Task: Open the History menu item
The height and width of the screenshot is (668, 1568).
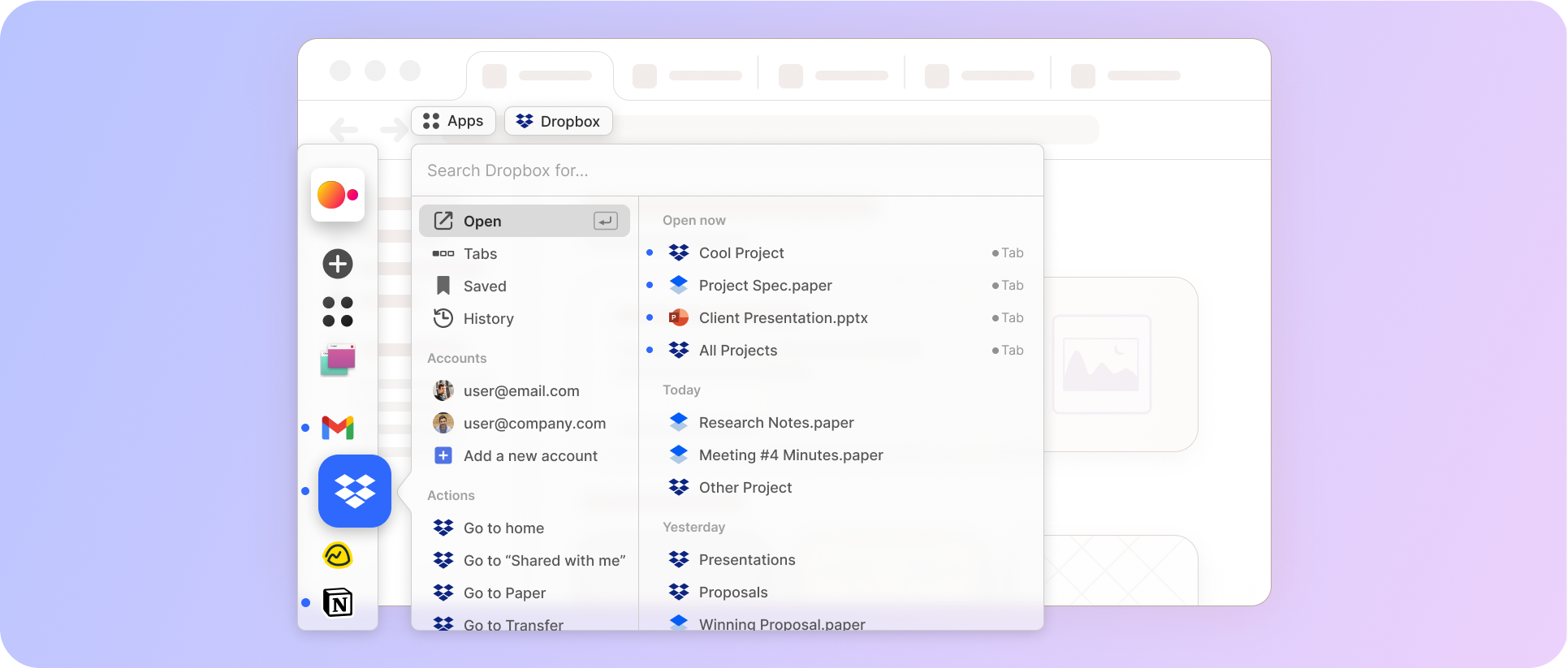Action: tap(525, 318)
